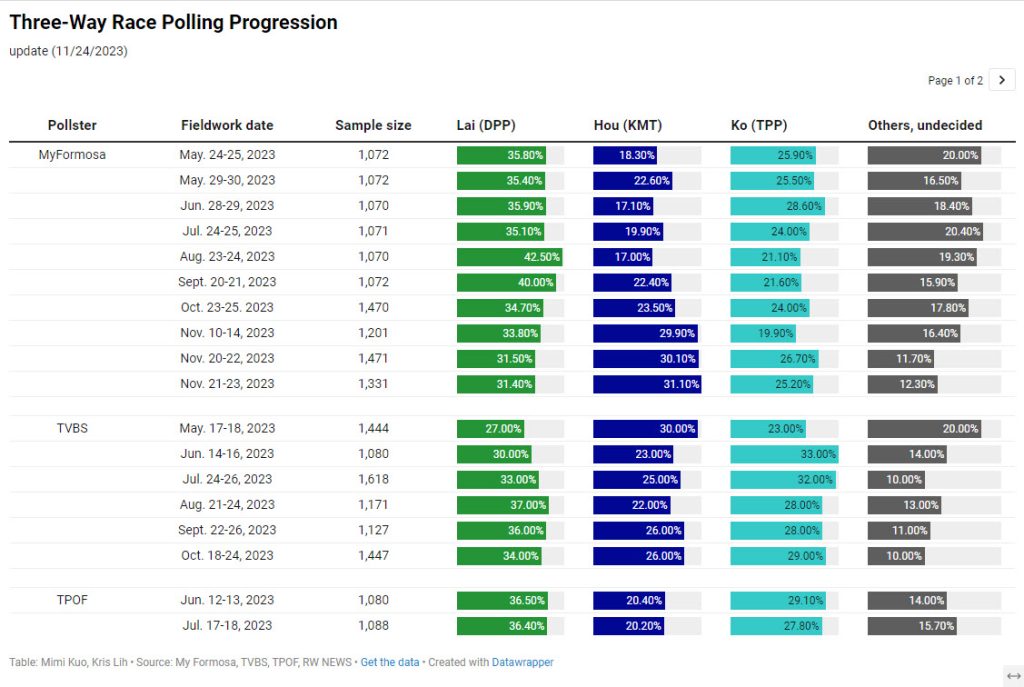Screen dimensions: 1024x687
Task: Follow the Datawrapper link in footer
Action: click(x=522, y=662)
